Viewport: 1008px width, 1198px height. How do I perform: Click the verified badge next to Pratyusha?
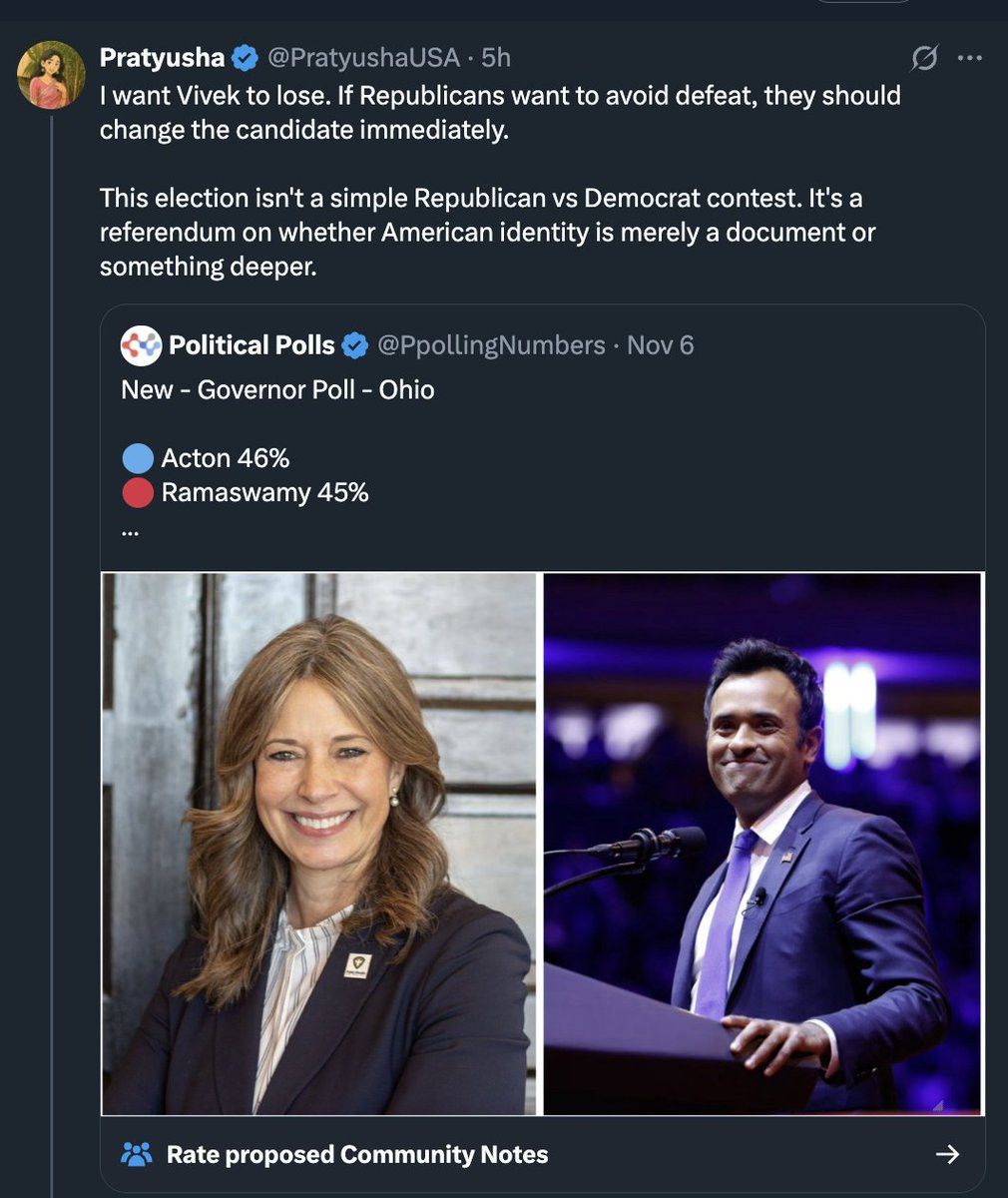[x=245, y=59]
